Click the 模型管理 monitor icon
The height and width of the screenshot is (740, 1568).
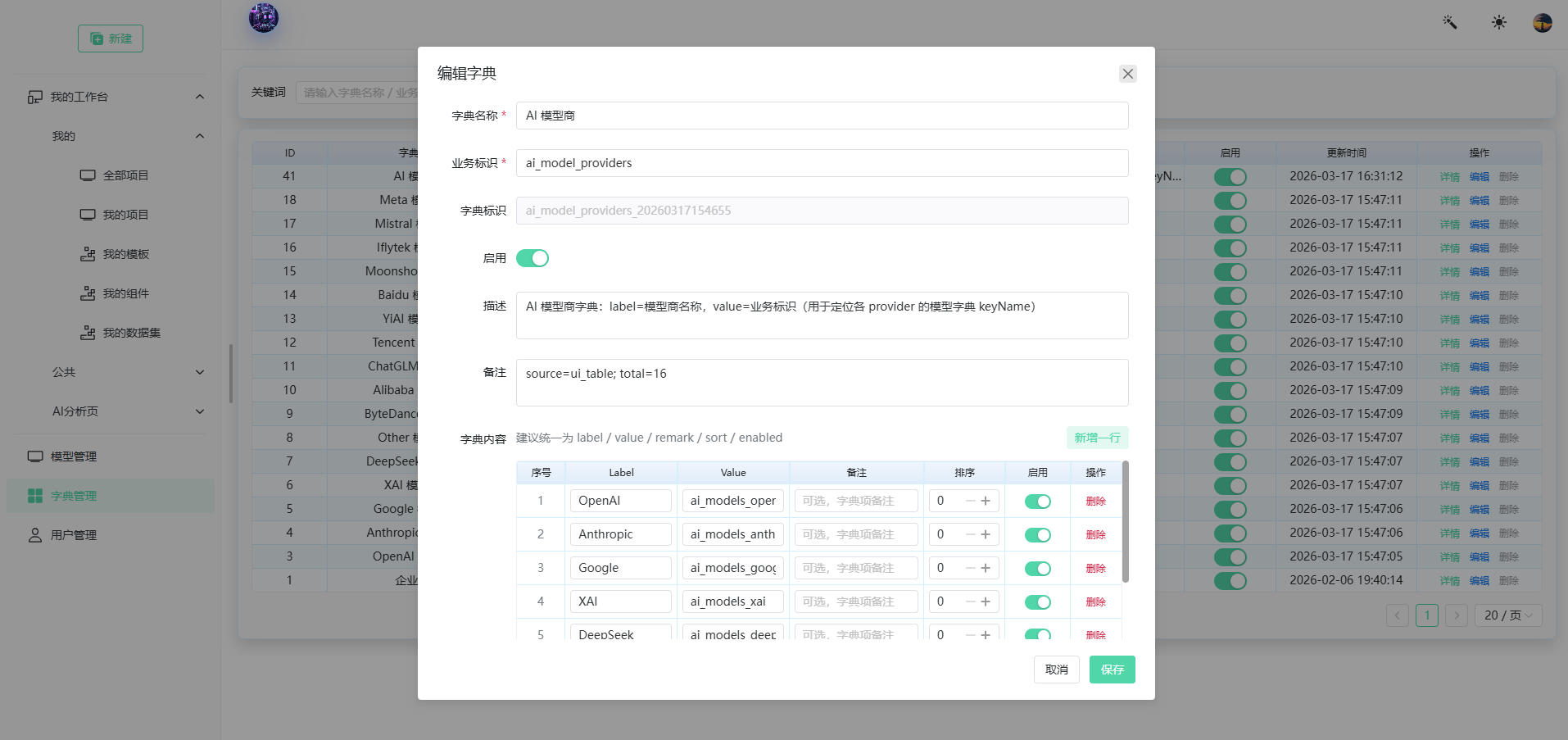coord(35,456)
